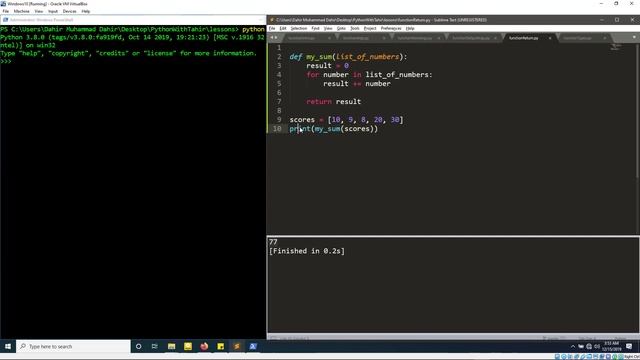The image size is (640, 360).
Task: Open the volume icon in system tray
Action: tap(597, 346)
